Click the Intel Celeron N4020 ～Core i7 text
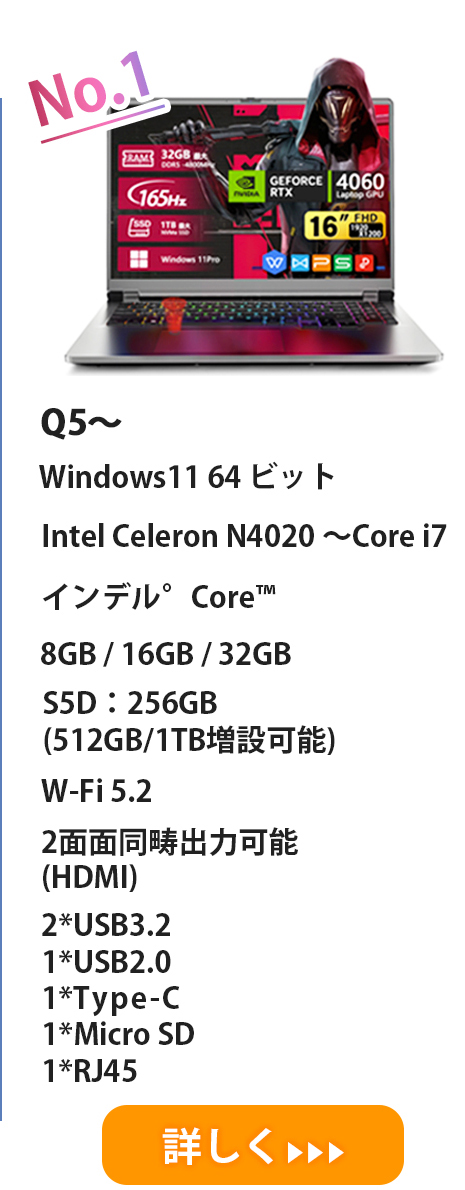The image size is (465, 1190). point(243,537)
